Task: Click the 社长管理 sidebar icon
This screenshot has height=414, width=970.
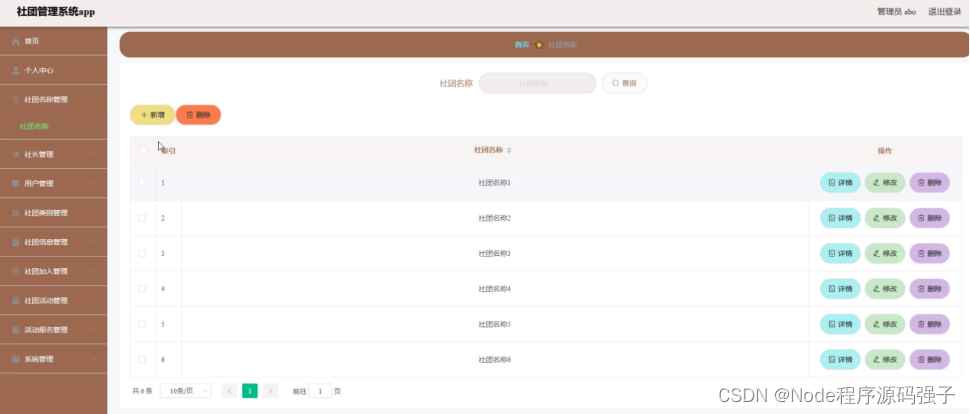Action: coord(16,155)
